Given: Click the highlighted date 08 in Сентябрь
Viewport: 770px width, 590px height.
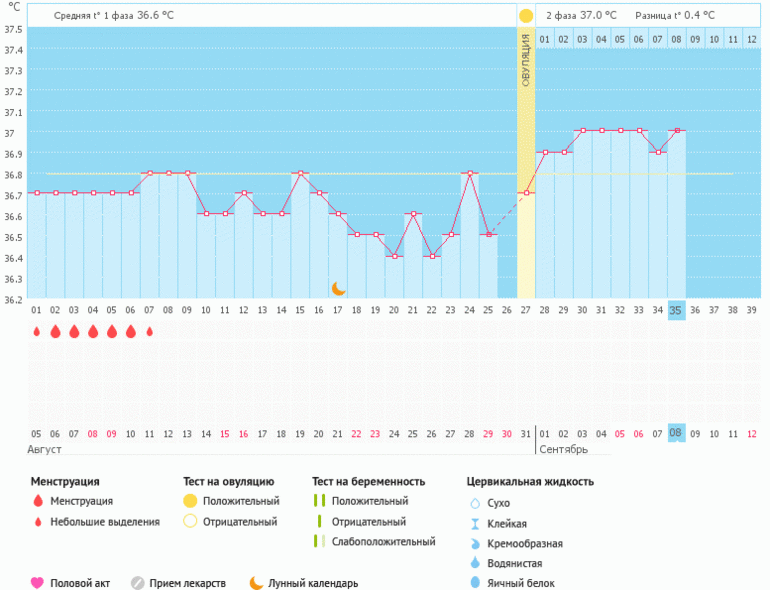Looking at the screenshot, I should pos(676,433).
